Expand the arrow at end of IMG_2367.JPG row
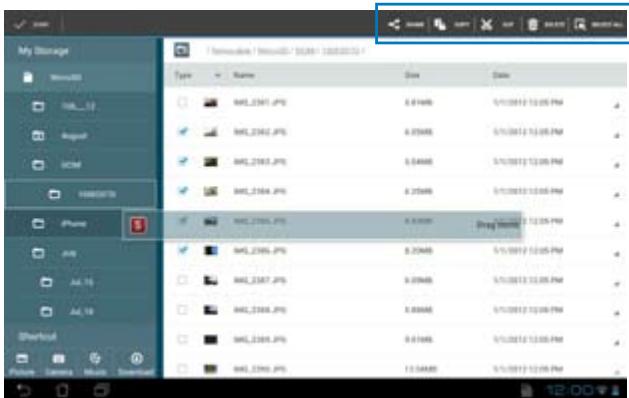The image size is (629, 398). 617,284
